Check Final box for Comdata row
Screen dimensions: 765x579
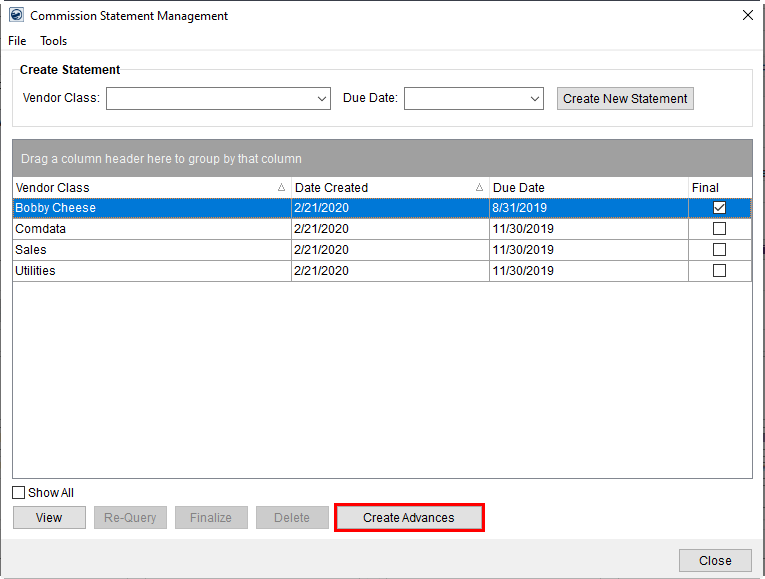(719, 229)
